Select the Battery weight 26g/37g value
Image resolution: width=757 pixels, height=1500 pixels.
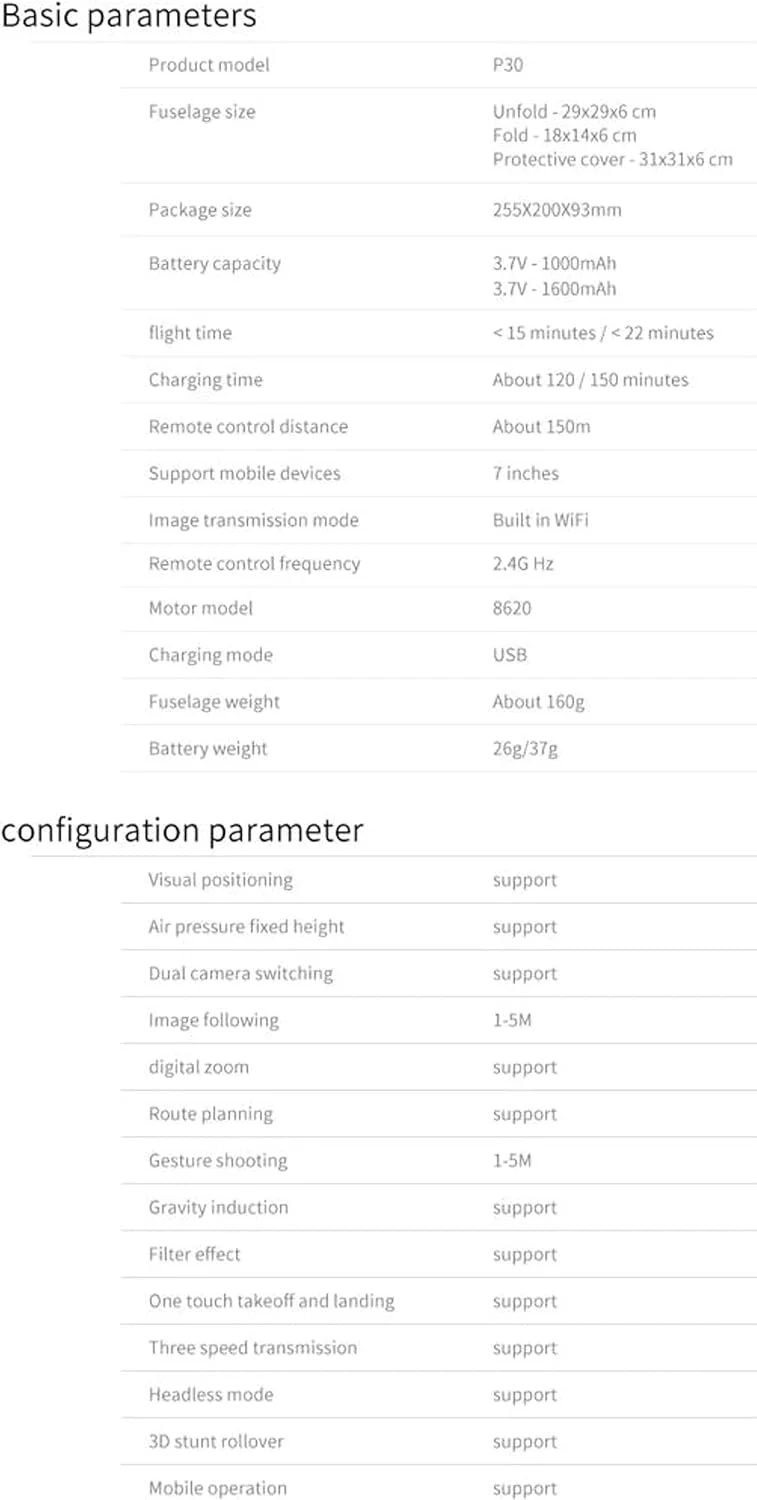point(525,749)
